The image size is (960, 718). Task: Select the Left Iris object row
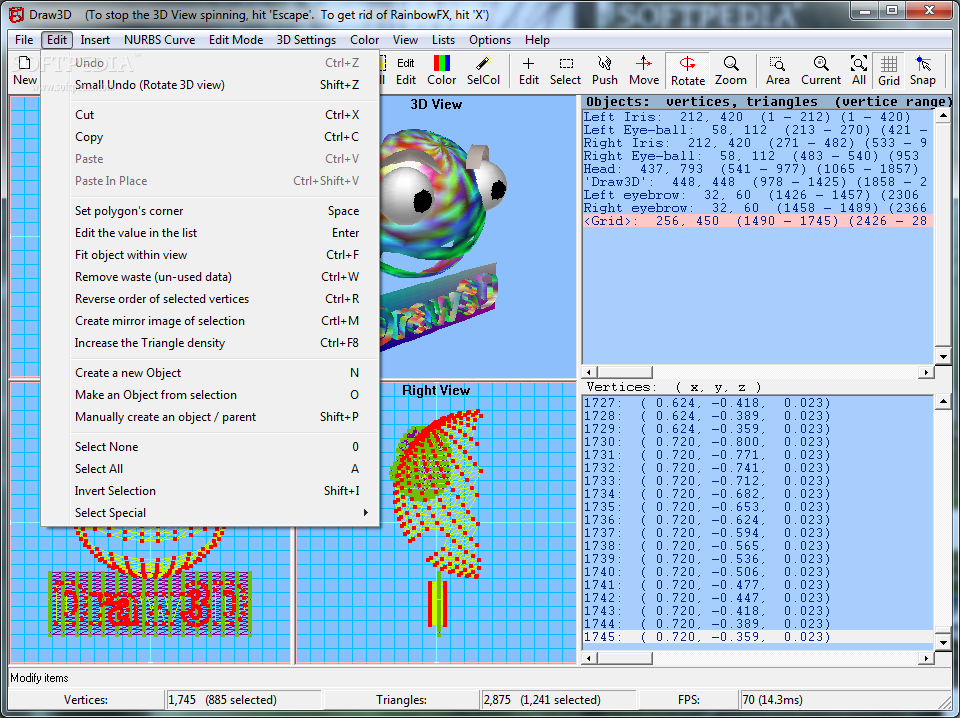(758, 117)
